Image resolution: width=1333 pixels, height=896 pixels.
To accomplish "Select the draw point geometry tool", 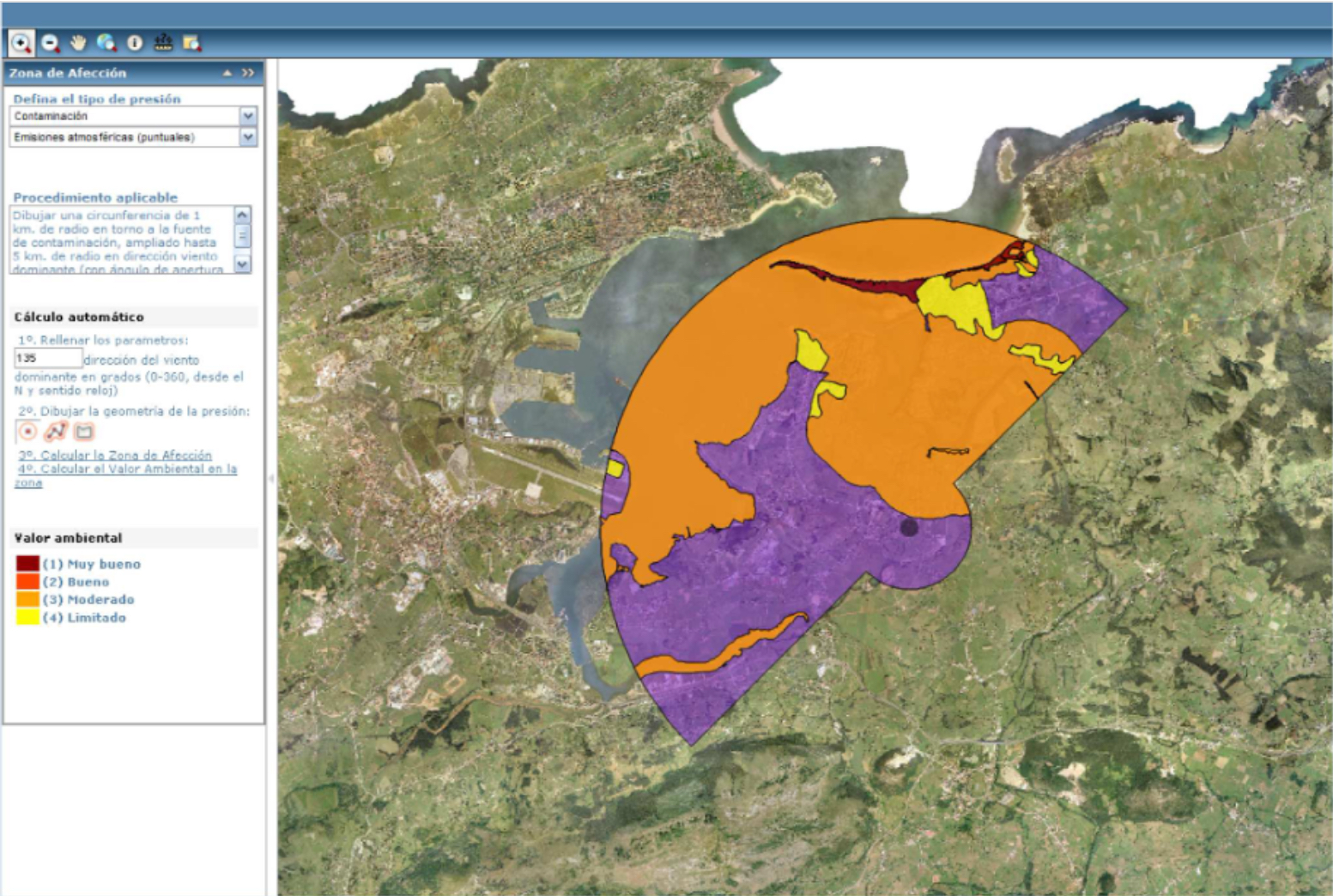I will tap(28, 432).
